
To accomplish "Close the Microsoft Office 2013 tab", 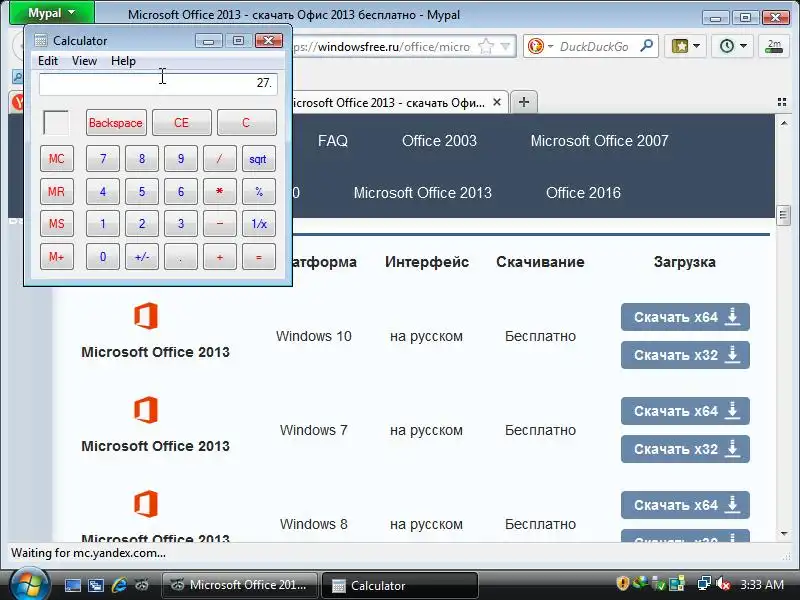I will (x=497, y=102).
